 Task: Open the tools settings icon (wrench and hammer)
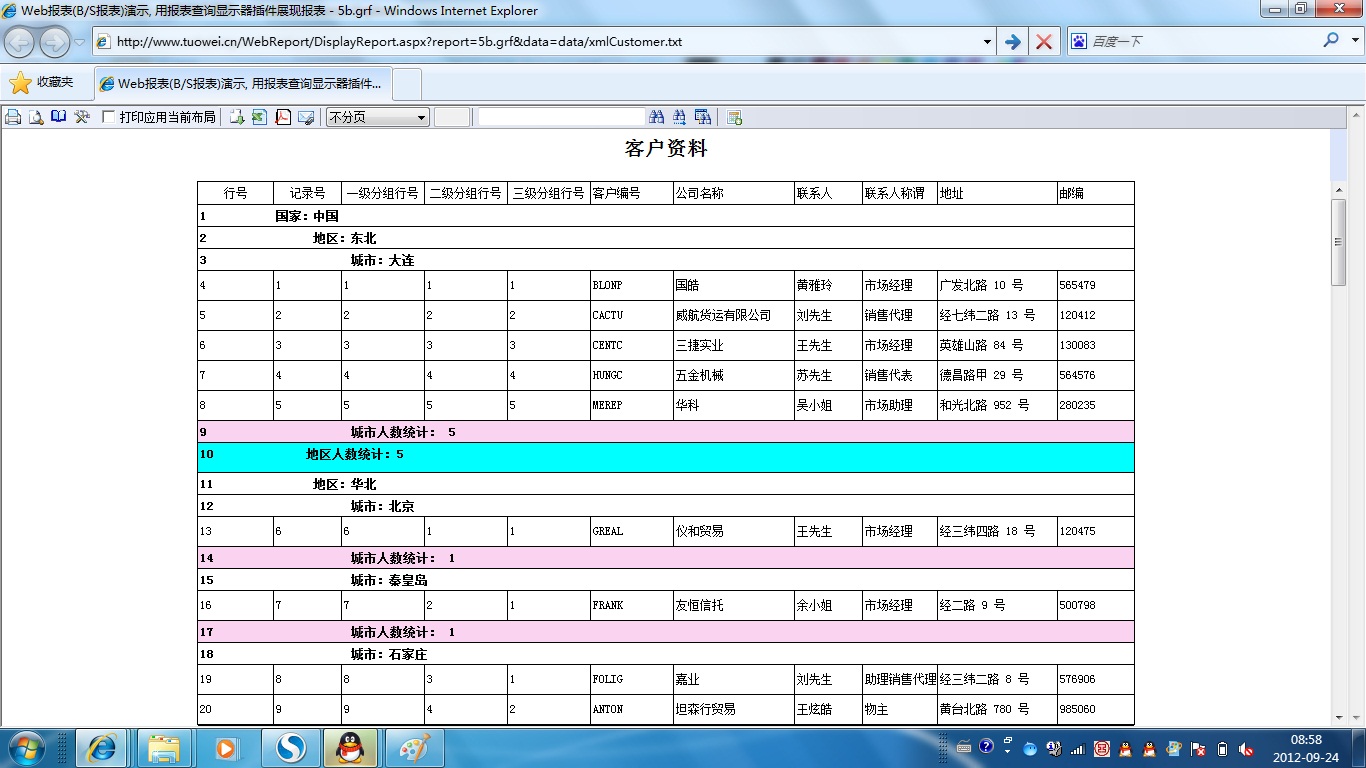82,117
